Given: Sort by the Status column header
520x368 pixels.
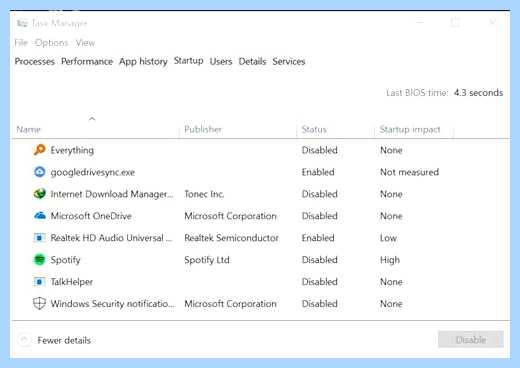Looking at the screenshot, I should tap(314, 129).
